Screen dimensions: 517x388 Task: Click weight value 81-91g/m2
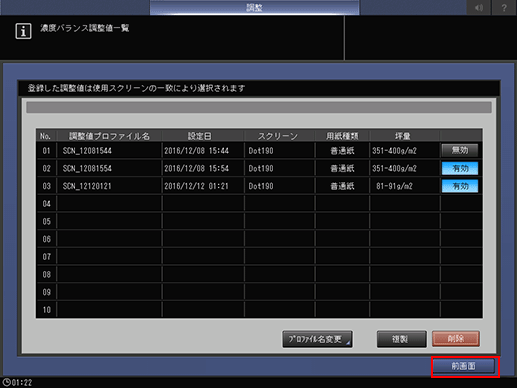(x=394, y=186)
